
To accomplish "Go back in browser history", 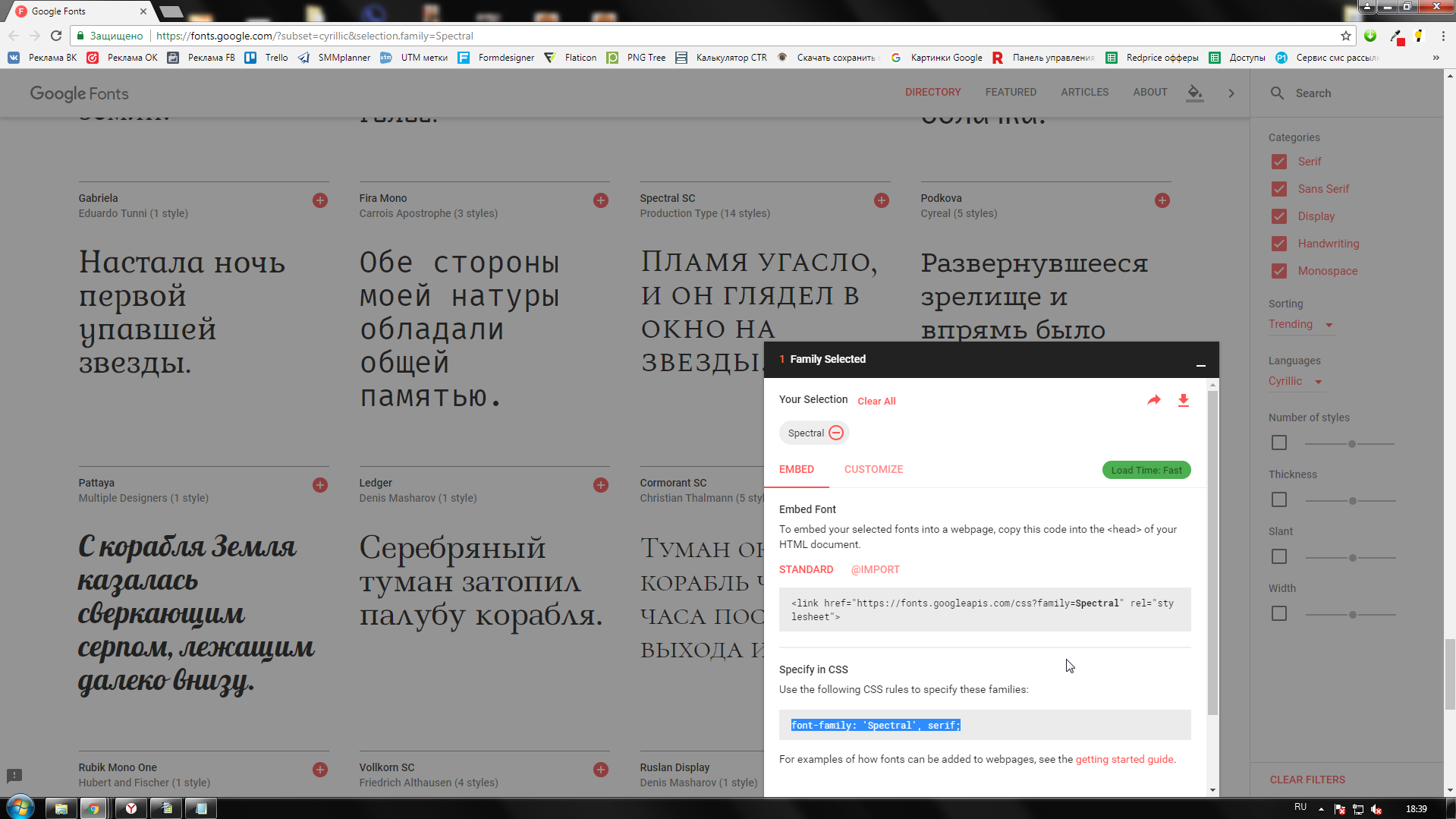I will (14, 36).
